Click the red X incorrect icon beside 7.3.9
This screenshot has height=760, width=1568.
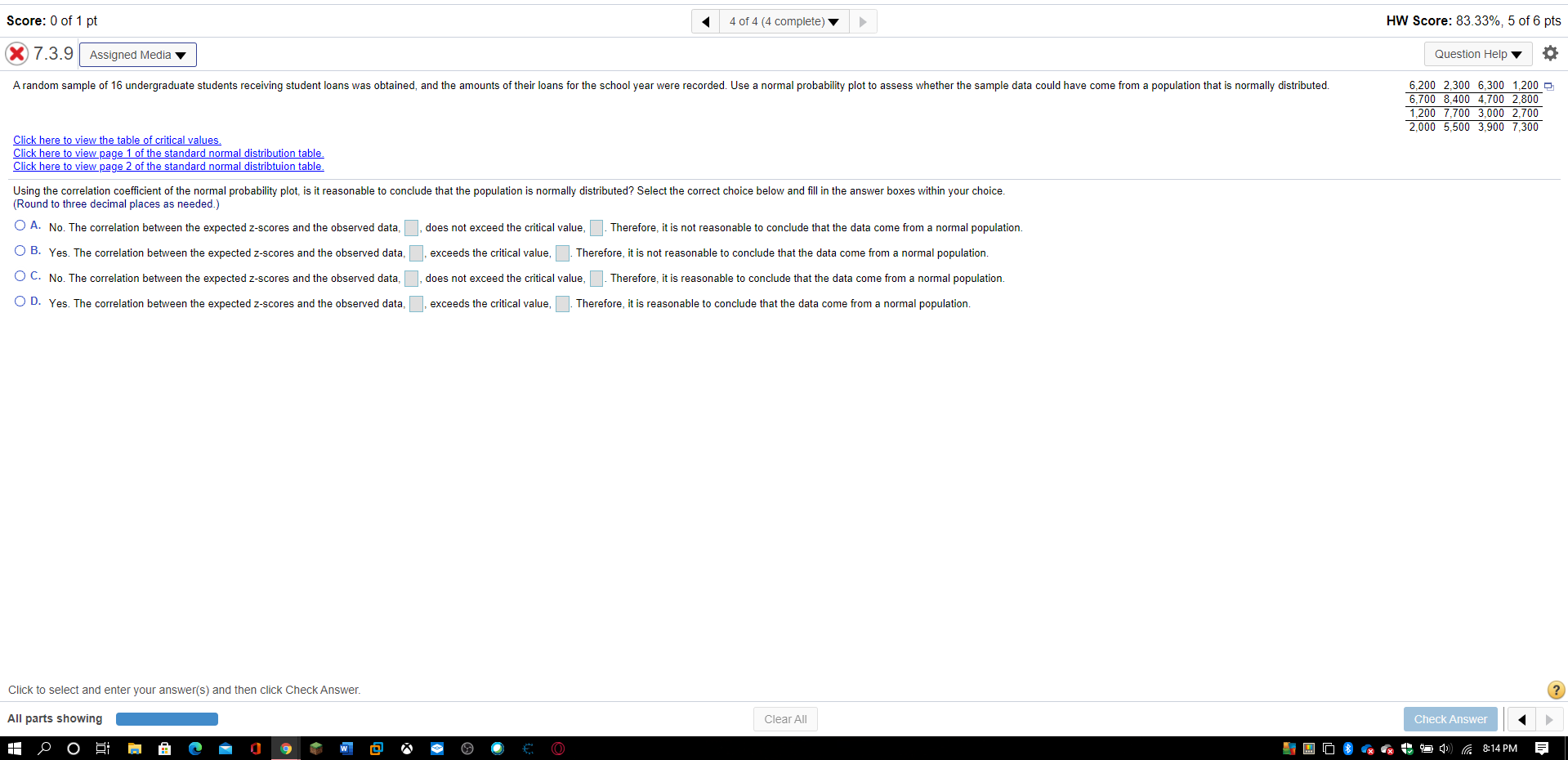coord(17,53)
